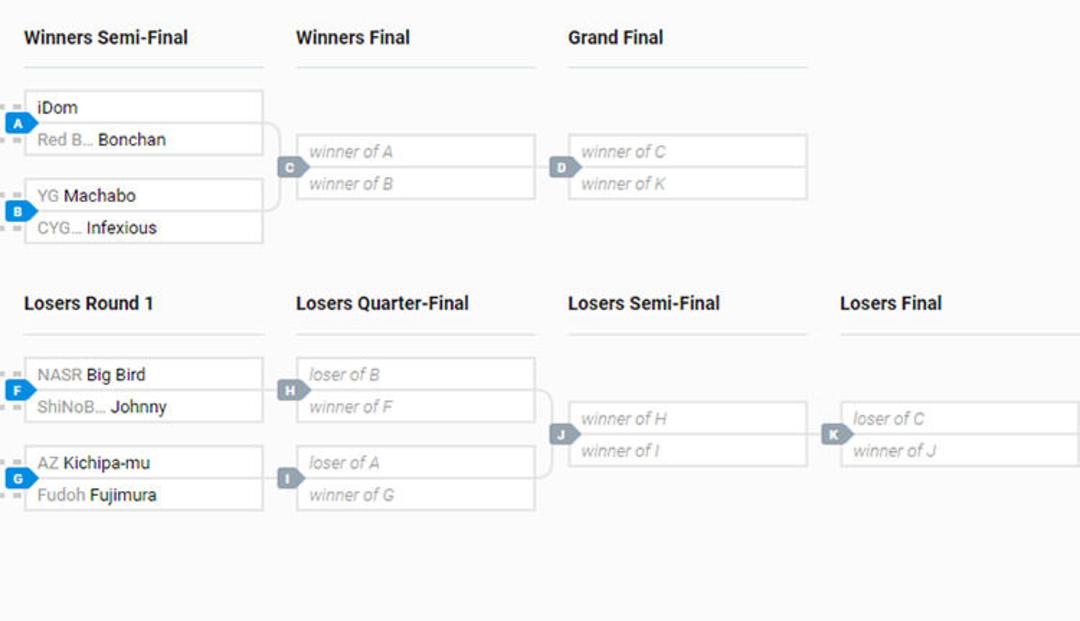The image size is (1080, 621).
Task: Open match C gray badge
Action: pyautogui.click(x=293, y=167)
